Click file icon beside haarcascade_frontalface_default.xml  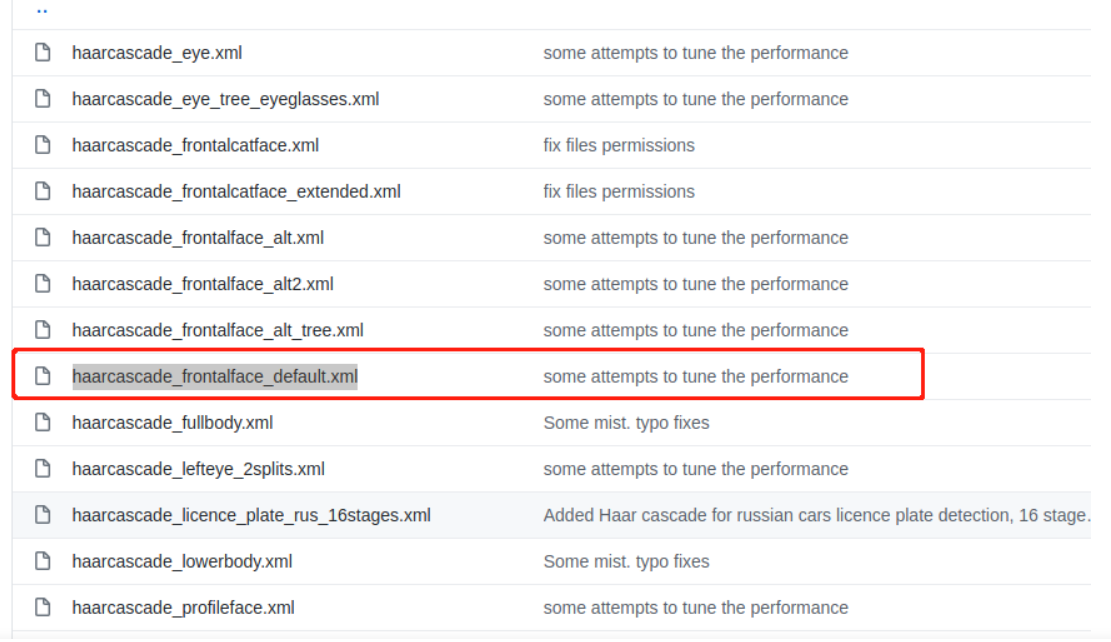click(x=43, y=376)
